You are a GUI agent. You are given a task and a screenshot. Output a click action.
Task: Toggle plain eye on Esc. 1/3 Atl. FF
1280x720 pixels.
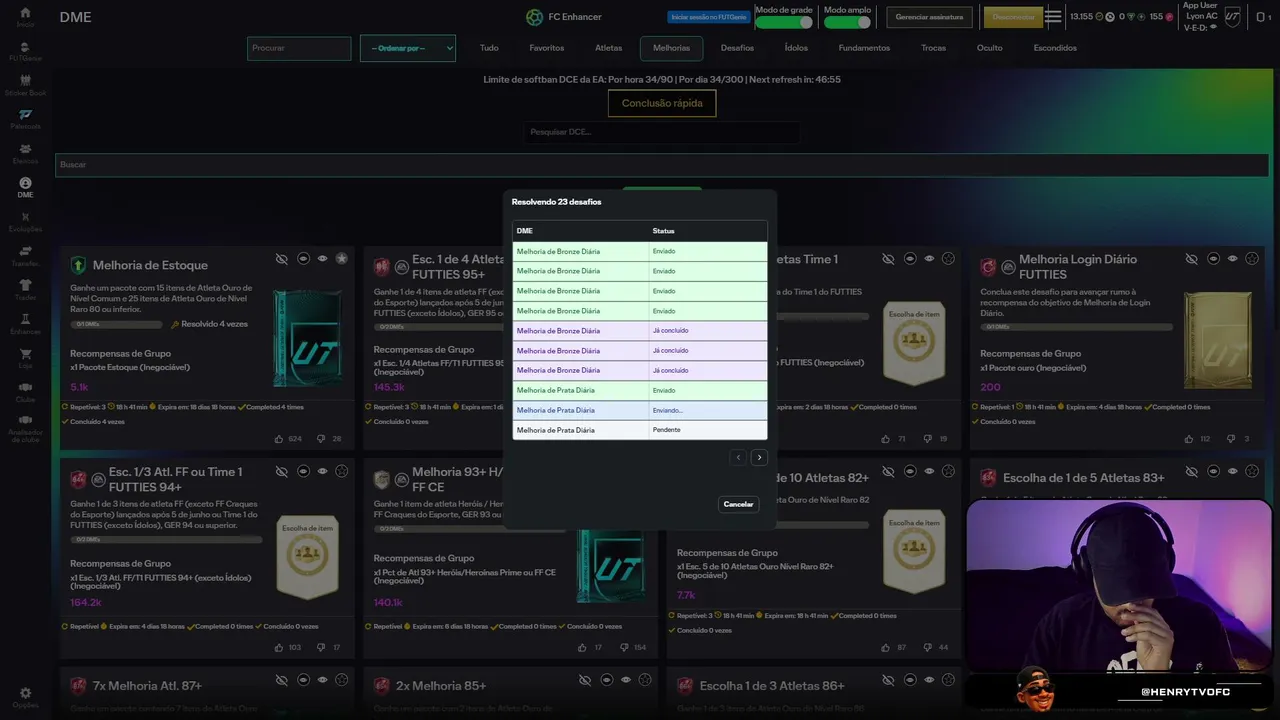tap(322, 471)
